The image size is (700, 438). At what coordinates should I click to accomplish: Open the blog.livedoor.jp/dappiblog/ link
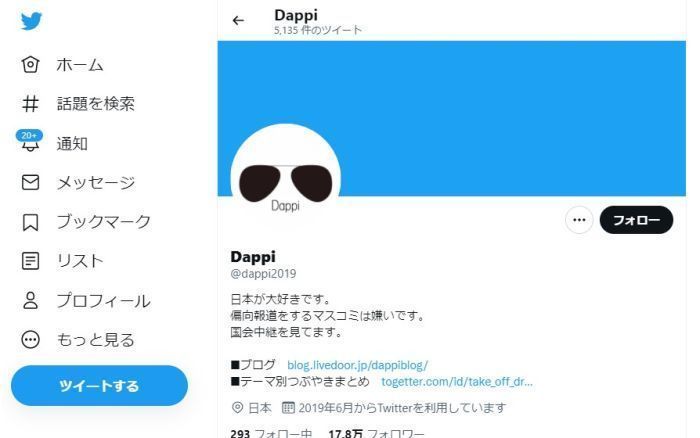(x=357, y=365)
